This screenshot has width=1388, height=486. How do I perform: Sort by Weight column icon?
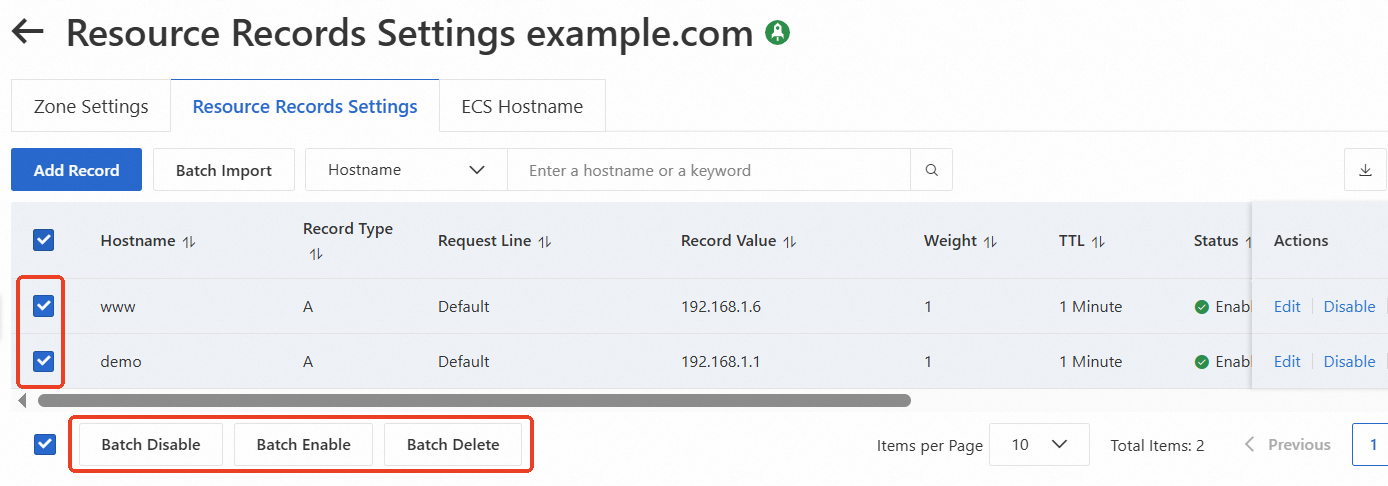[x=990, y=241]
